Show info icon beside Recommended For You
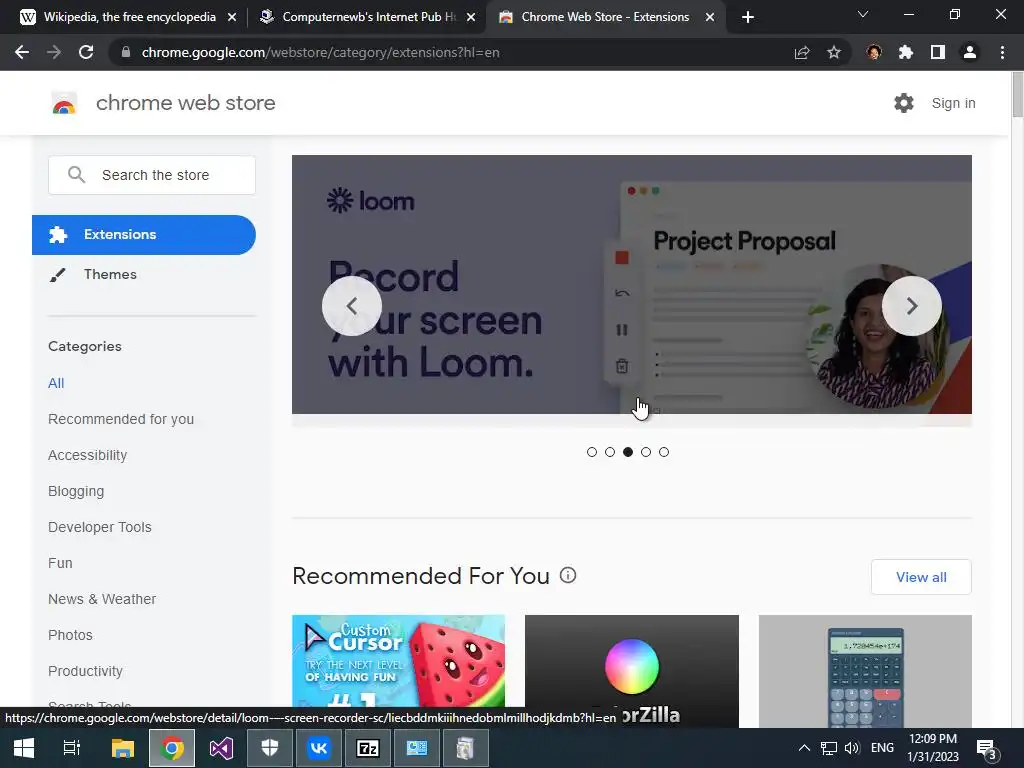 pos(568,575)
